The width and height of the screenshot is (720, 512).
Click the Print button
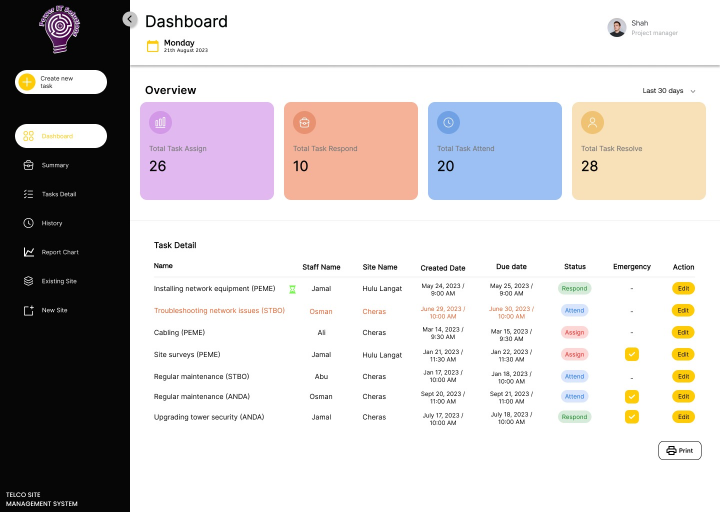tap(680, 450)
